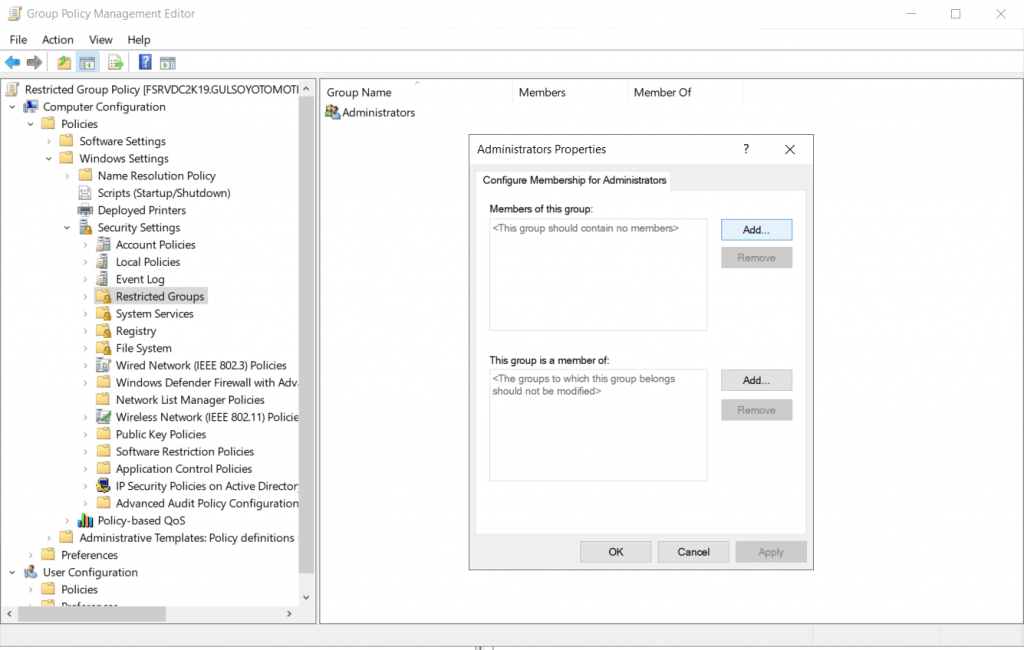Collapse the Computer Configuration node
1024x650 pixels.
(x=13, y=107)
